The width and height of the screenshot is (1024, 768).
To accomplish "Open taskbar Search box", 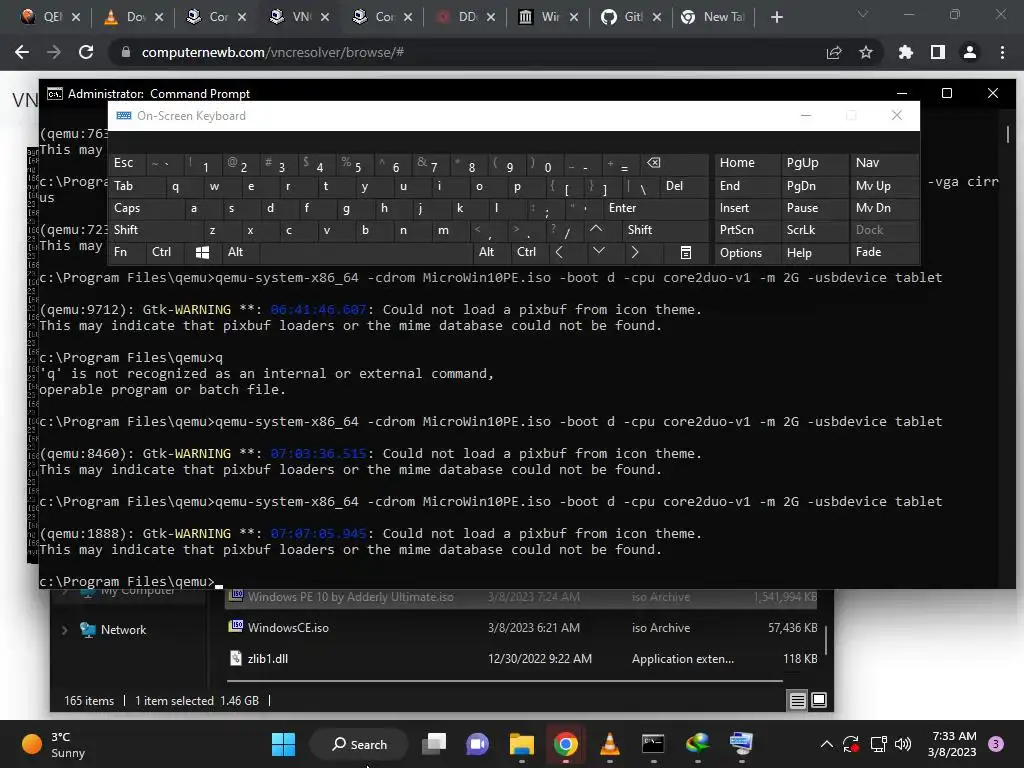I will pos(359,744).
